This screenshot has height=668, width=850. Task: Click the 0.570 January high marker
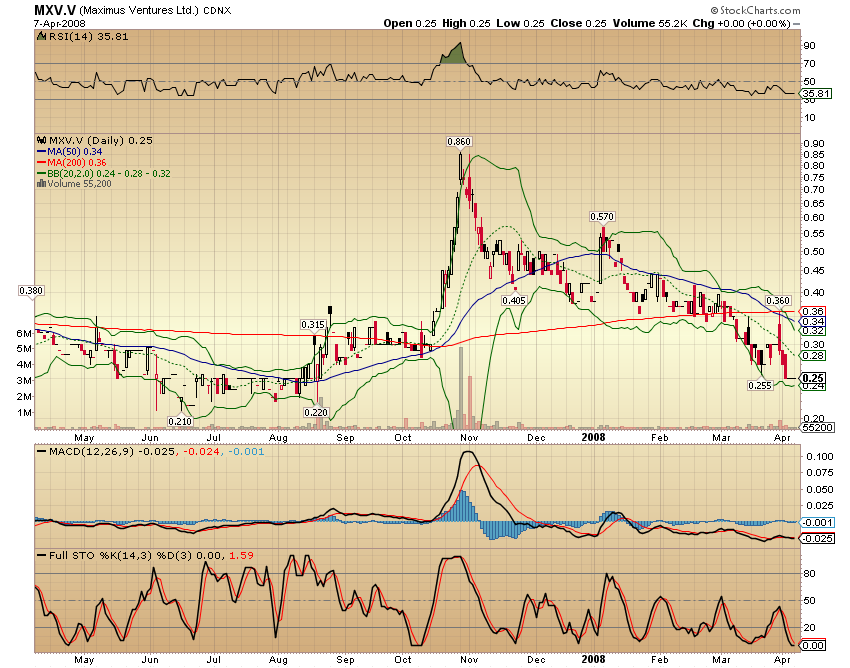(602, 216)
